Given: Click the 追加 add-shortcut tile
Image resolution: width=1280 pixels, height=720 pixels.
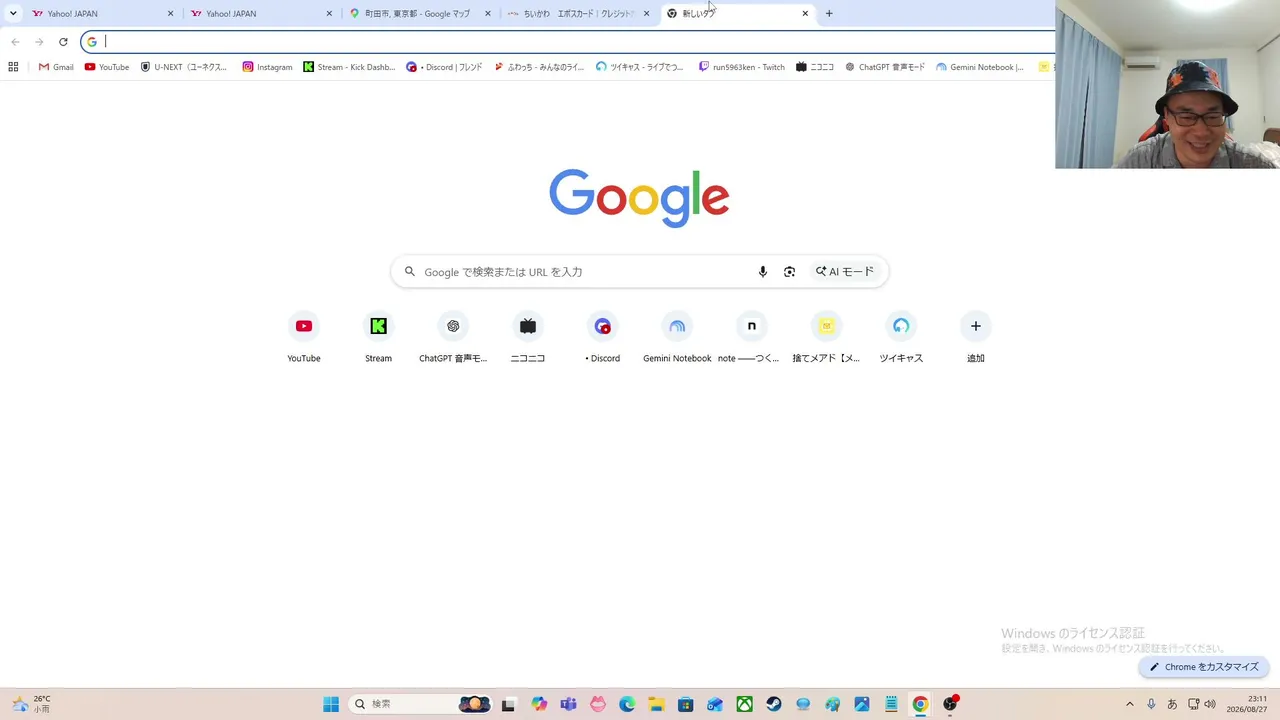Looking at the screenshot, I should pyautogui.click(x=976, y=337).
